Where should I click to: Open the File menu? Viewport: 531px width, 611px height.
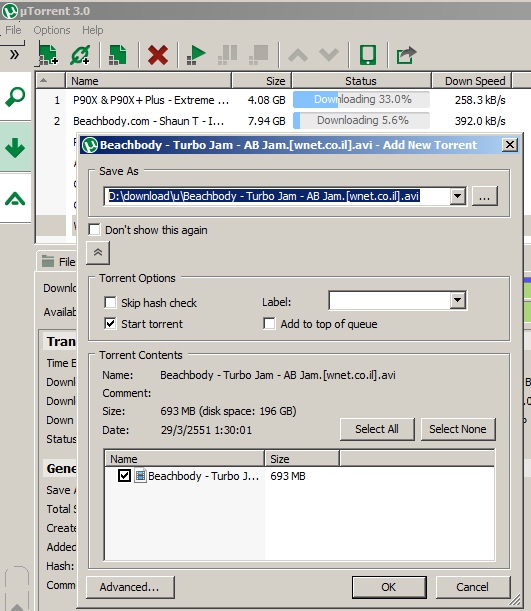[13, 30]
